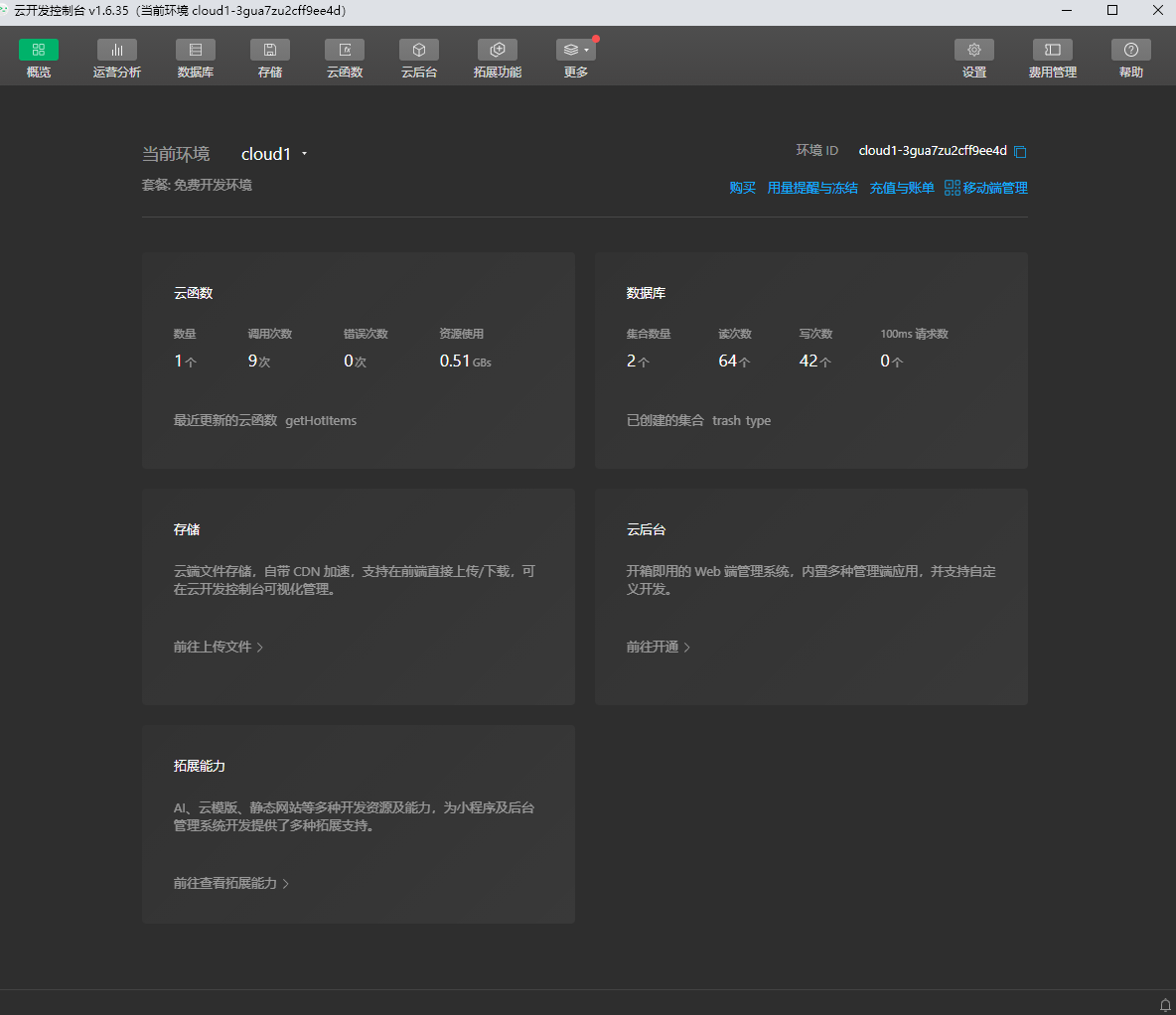Click 前往上传文件 link in 存储 card
Viewport: 1176px width, 1015px height.
[219, 647]
